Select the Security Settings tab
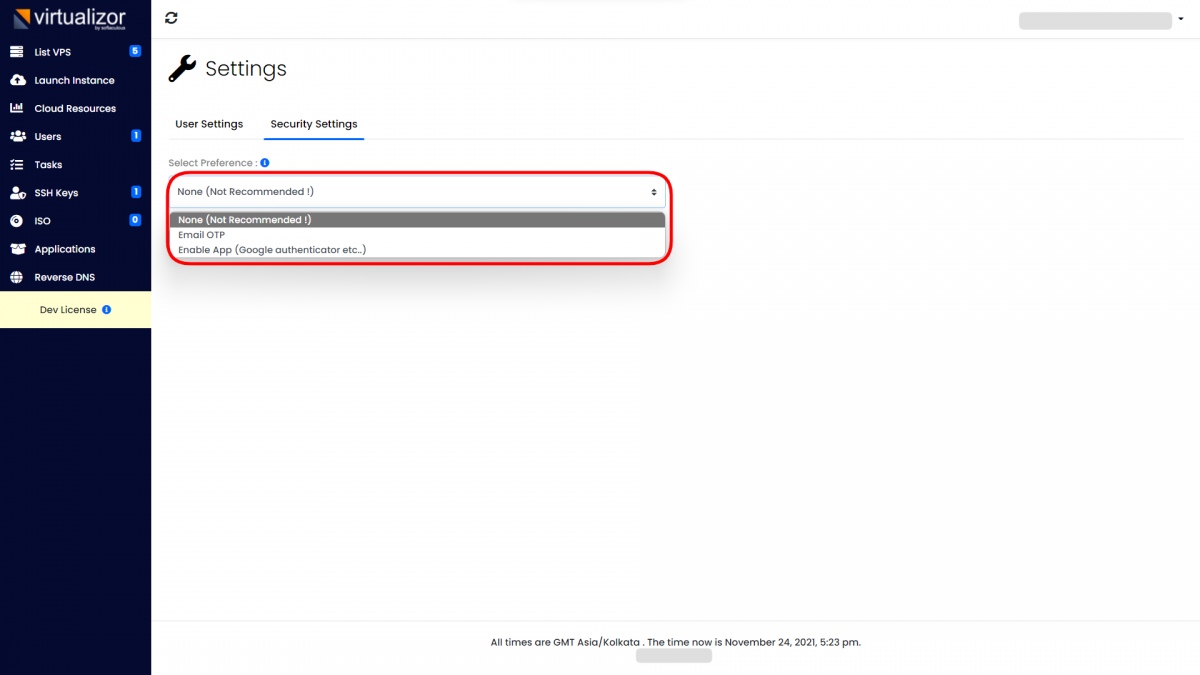The width and height of the screenshot is (1200, 675). (313, 124)
